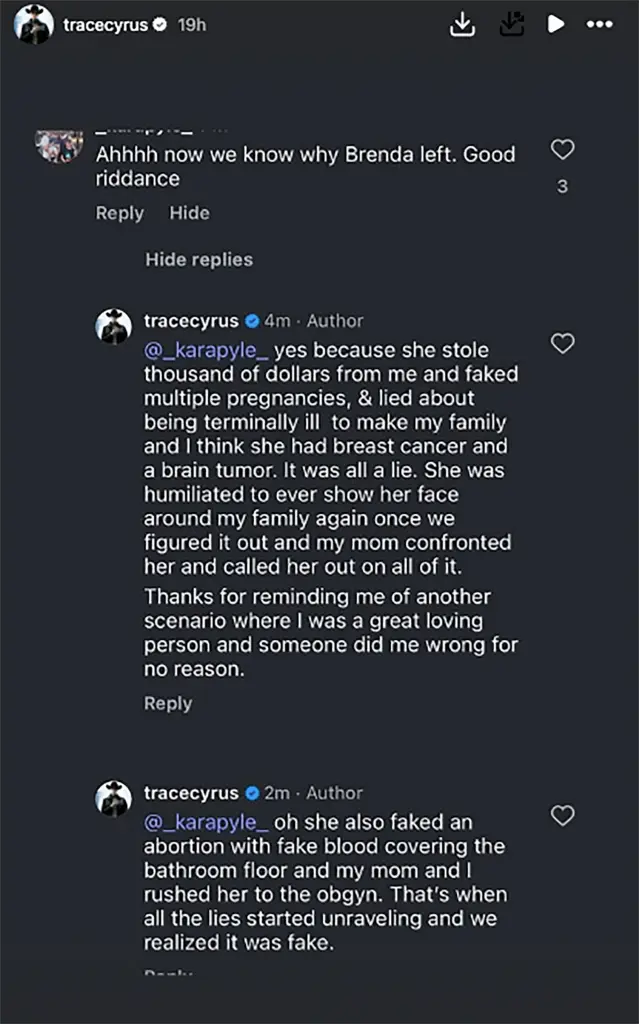Click the download-all icon next to play
This screenshot has width=639, height=1024.
(511, 26)
